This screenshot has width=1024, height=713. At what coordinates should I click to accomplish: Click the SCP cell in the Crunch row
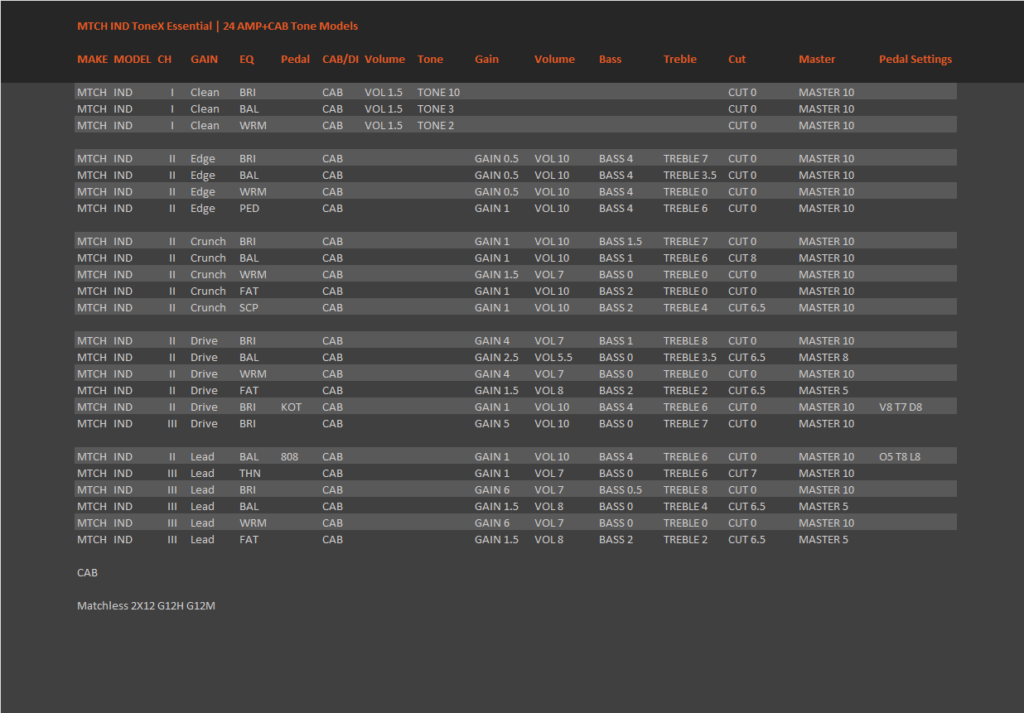pyautogui.click(x=249, y=308)
